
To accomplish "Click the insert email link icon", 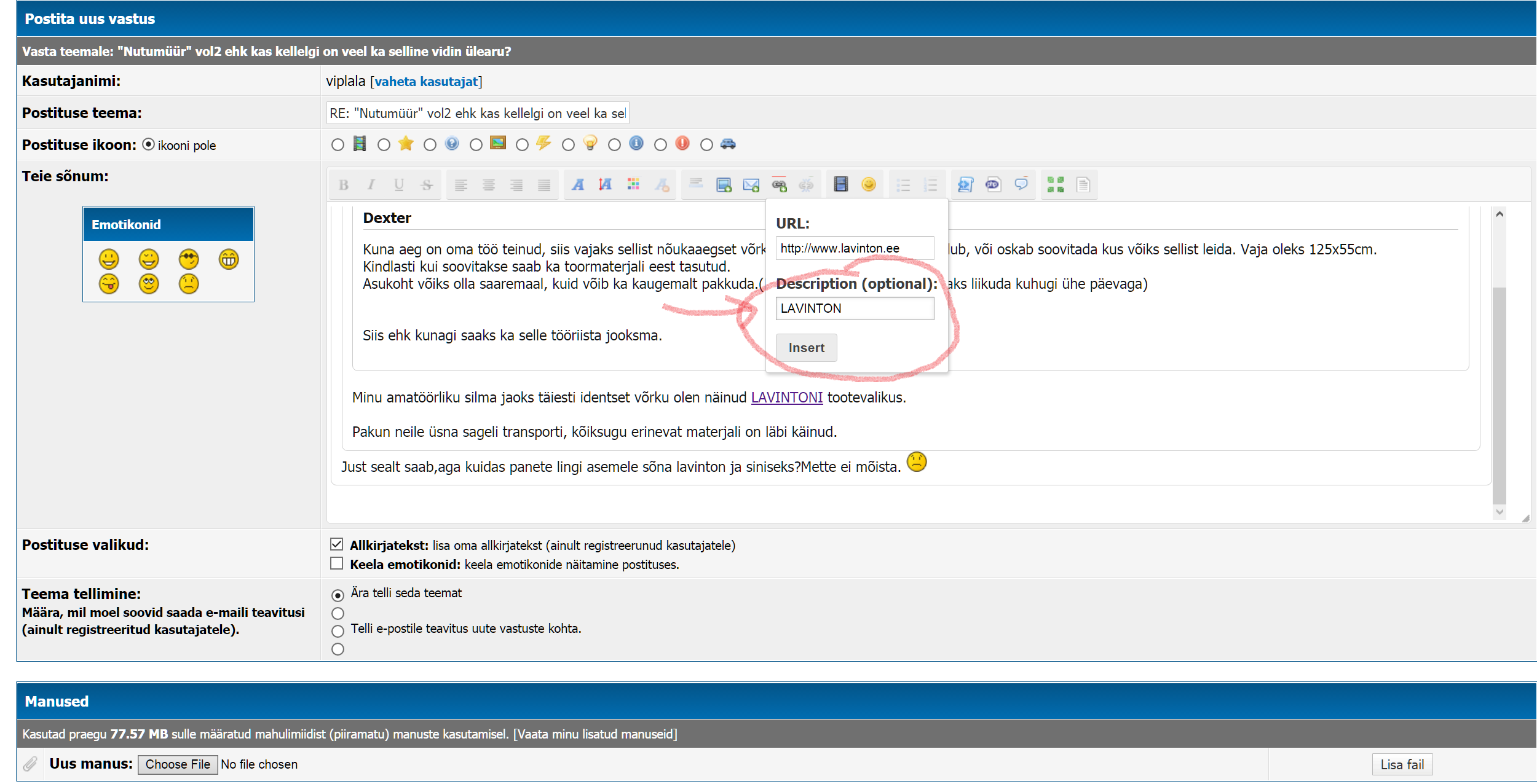I will (751, 185).
